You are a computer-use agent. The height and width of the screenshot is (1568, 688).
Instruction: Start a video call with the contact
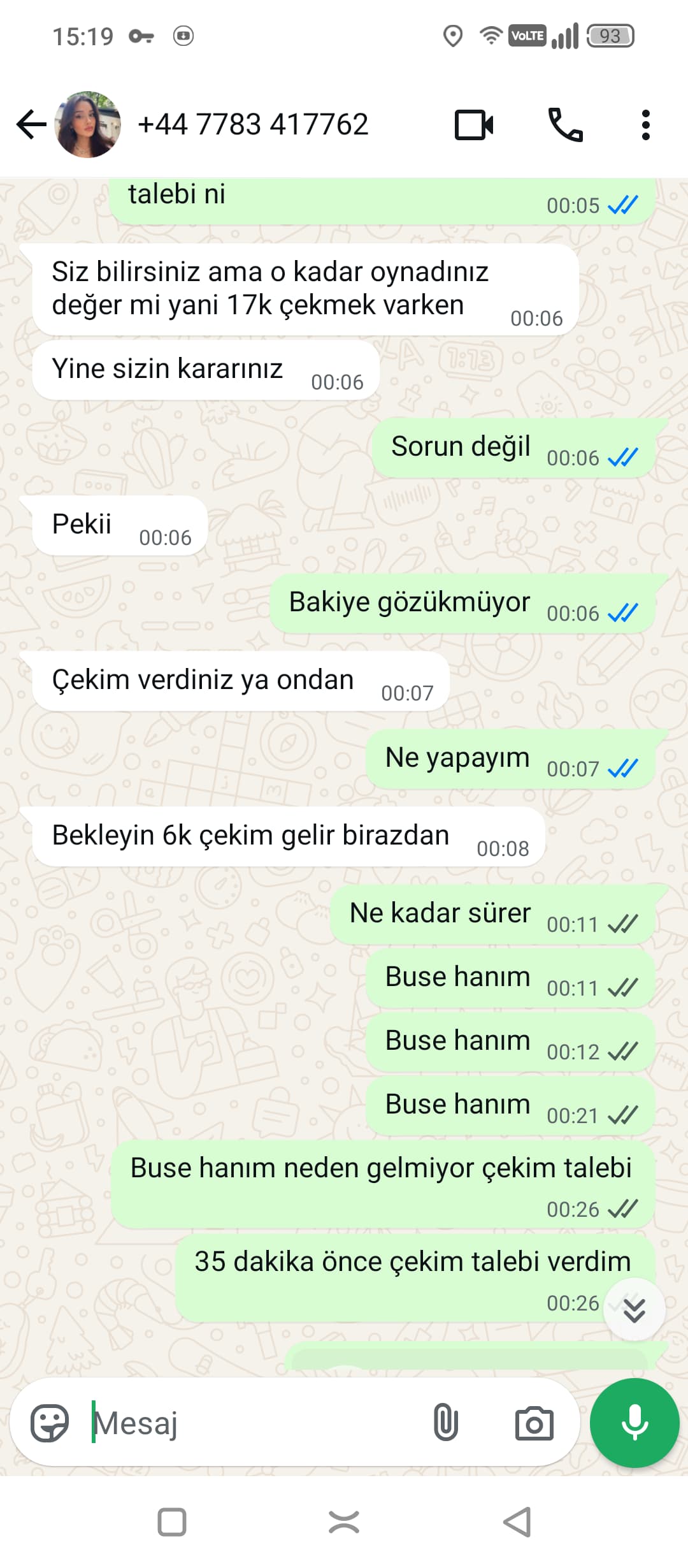click(x=474, y=125)
